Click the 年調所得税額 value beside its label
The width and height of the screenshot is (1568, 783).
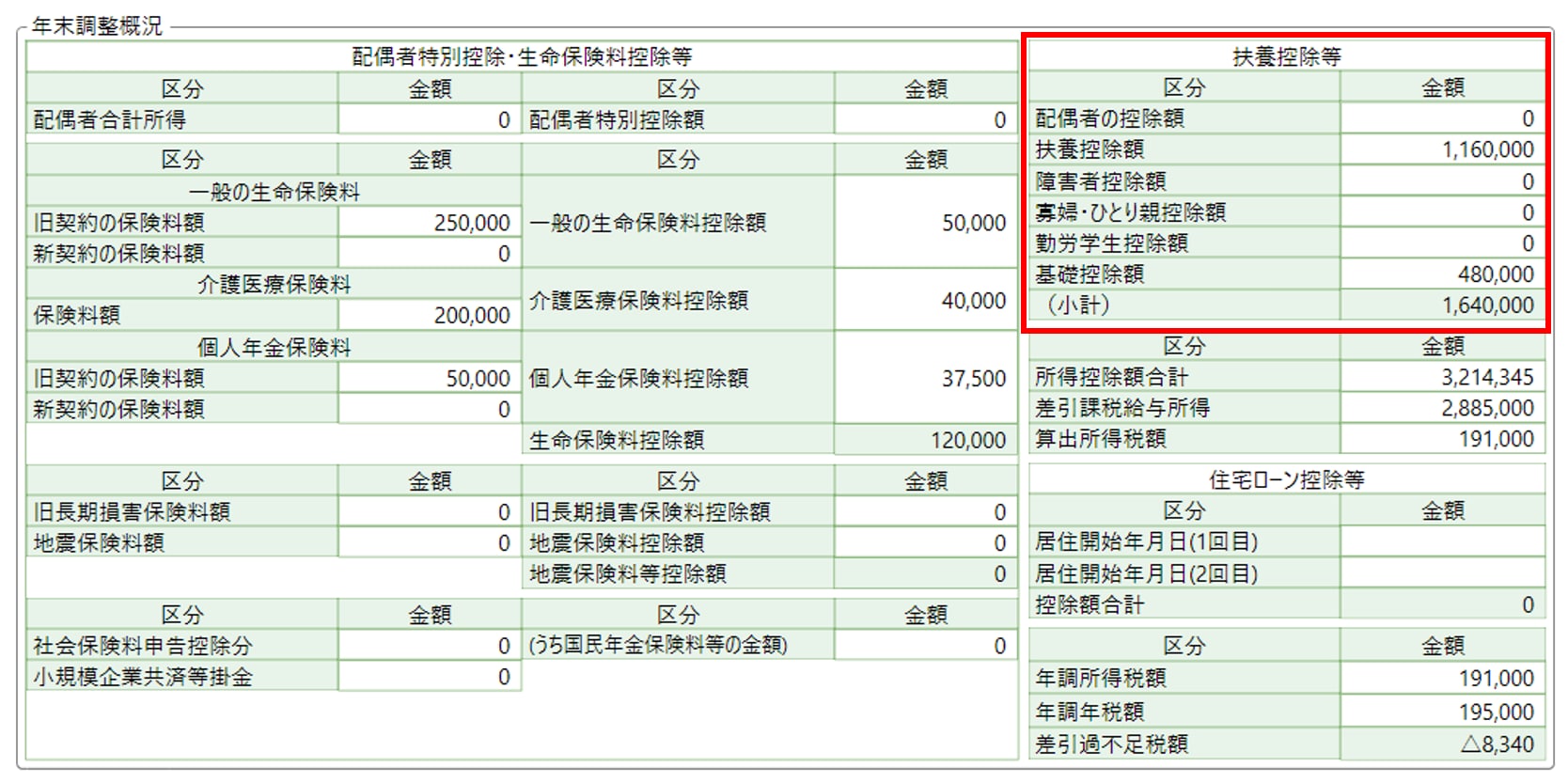tap(1442, 678)
